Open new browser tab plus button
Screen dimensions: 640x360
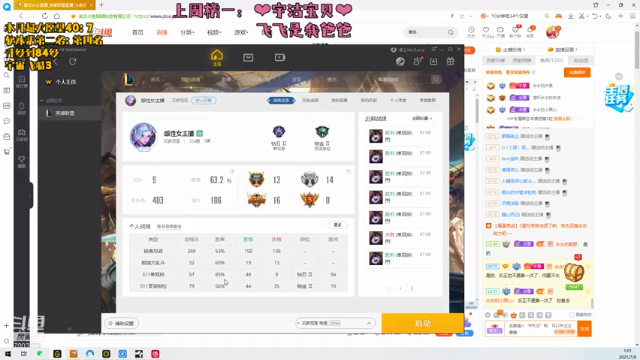pos(101,5)
